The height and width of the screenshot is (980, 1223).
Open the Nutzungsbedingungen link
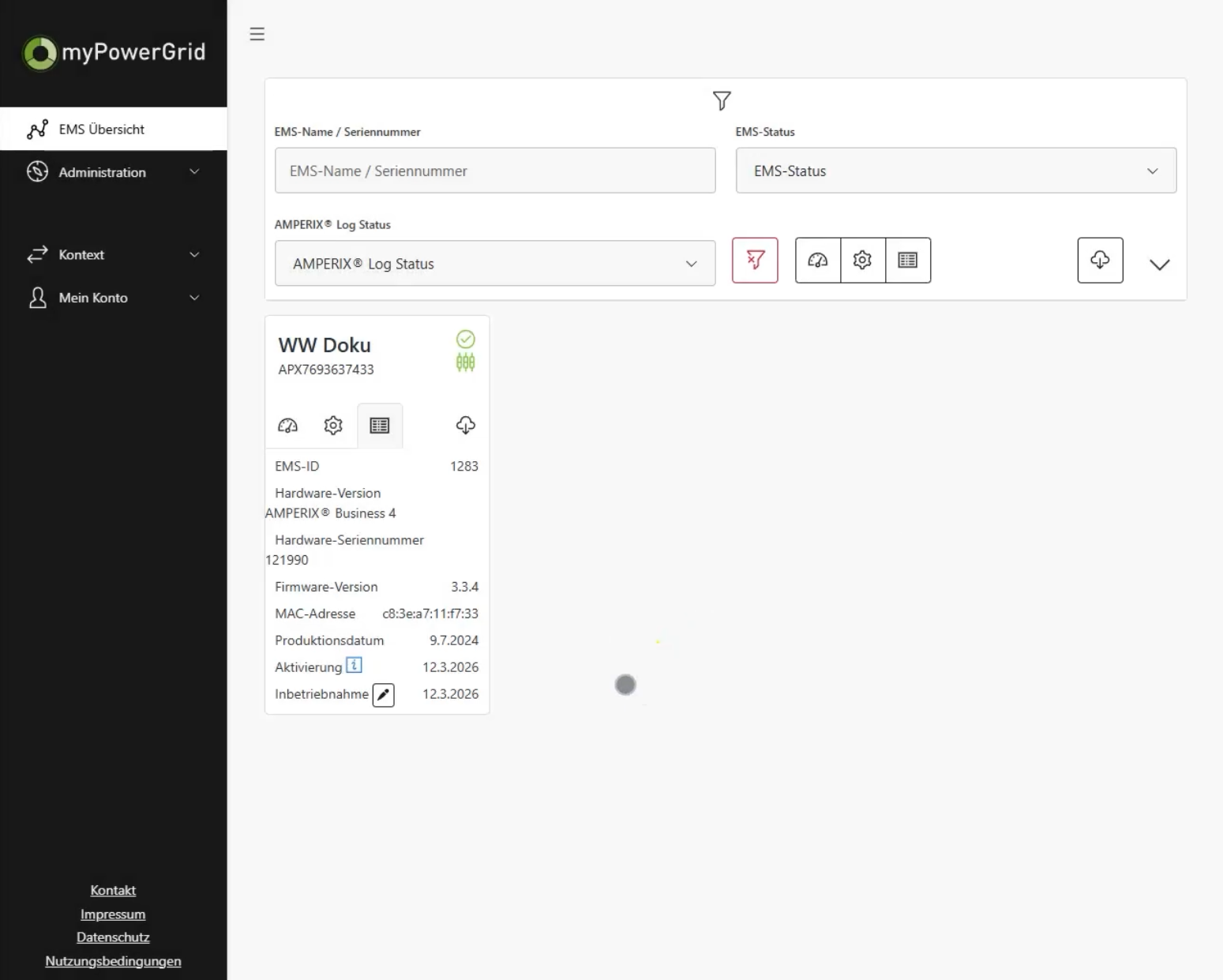click(113, 961)
